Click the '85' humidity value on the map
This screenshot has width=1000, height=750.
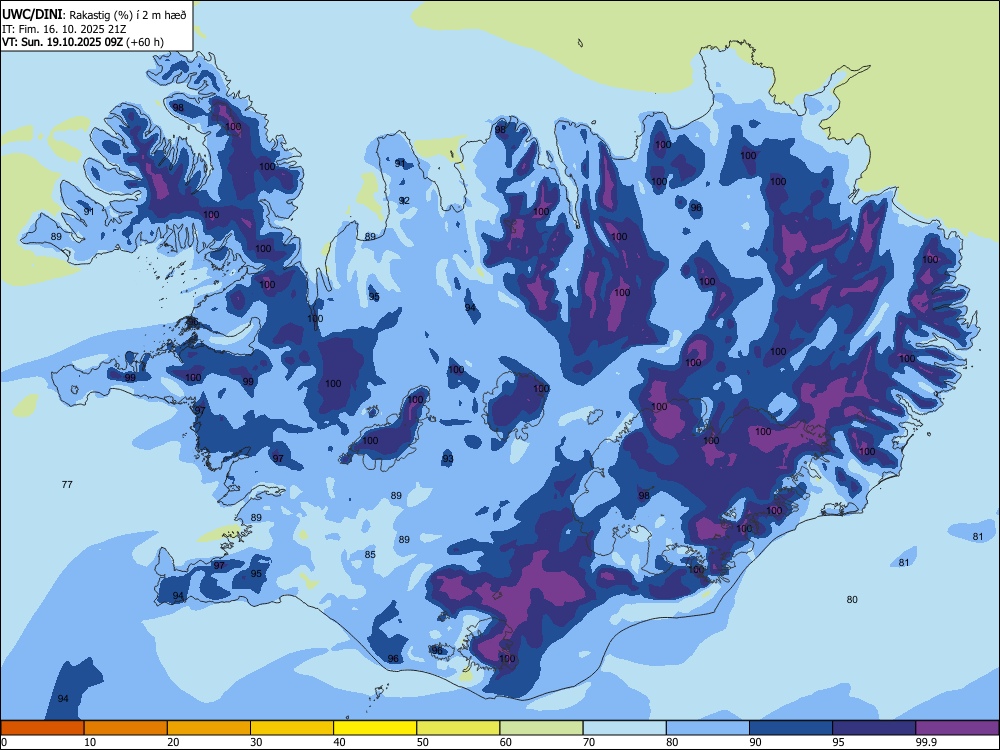pyautogui.click(x=370, y=555)
